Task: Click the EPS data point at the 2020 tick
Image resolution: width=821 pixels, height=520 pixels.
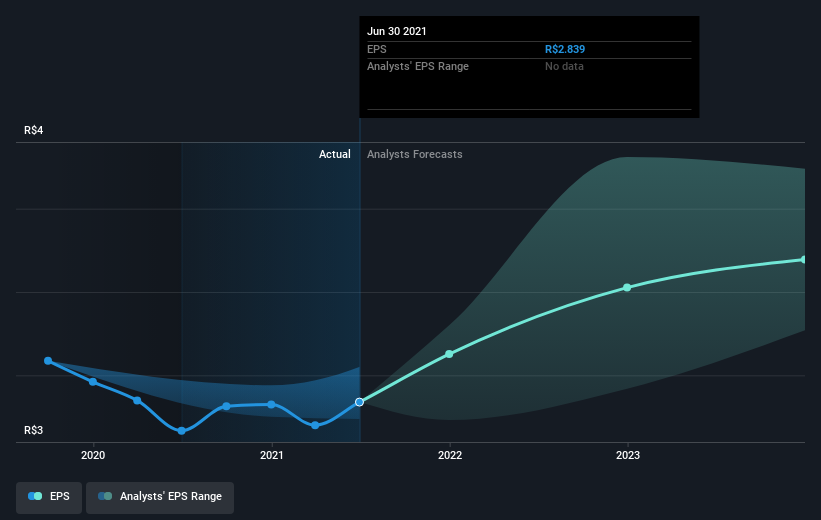Action: pyautogui.click(x=93, y=382)
